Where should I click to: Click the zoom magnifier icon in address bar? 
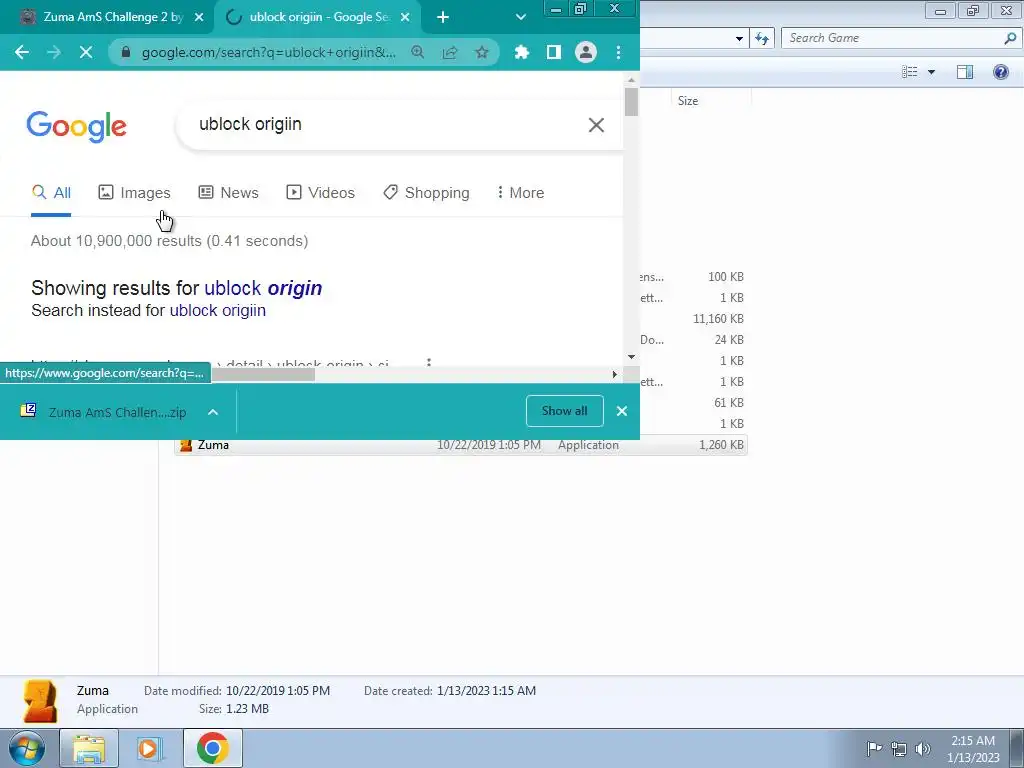point(417,52)
